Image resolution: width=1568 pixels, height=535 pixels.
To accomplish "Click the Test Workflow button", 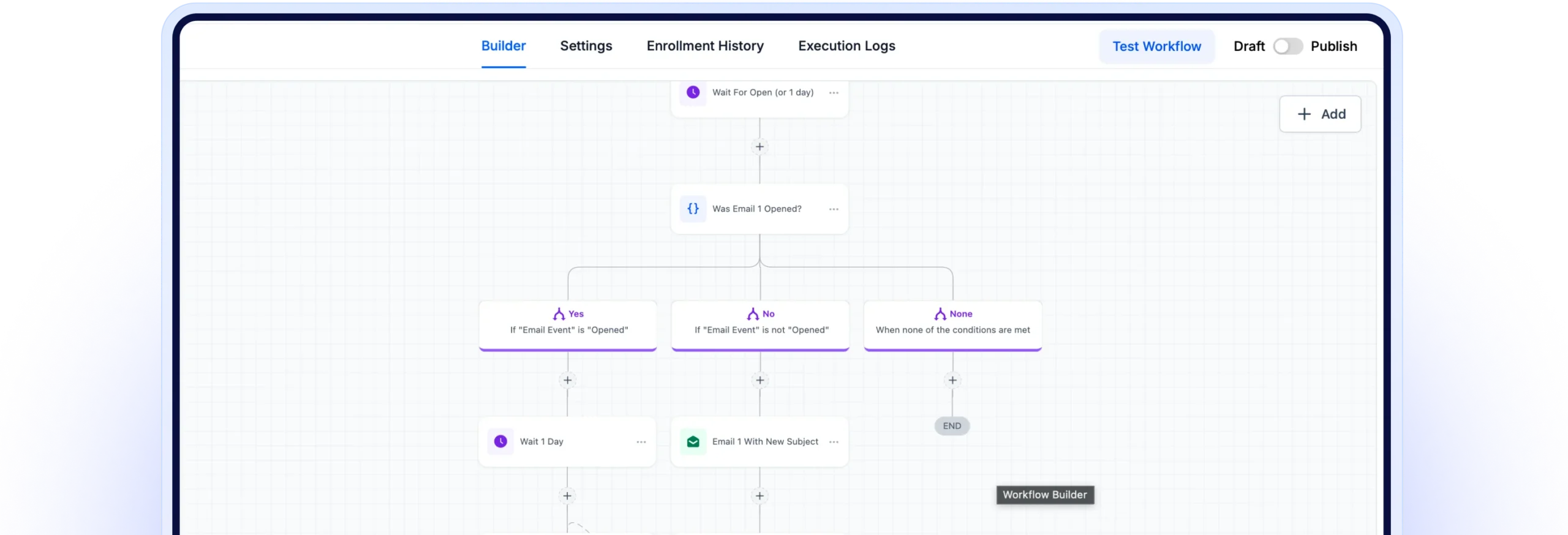I will coord(1156,47).
